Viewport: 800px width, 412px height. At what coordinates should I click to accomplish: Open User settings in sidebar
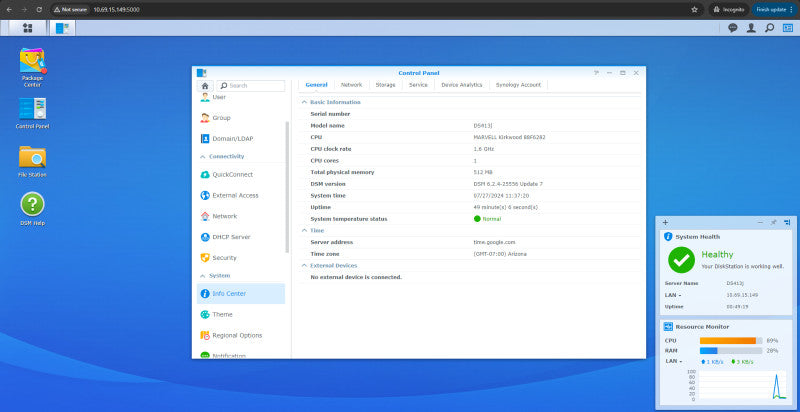coord(241,97)
